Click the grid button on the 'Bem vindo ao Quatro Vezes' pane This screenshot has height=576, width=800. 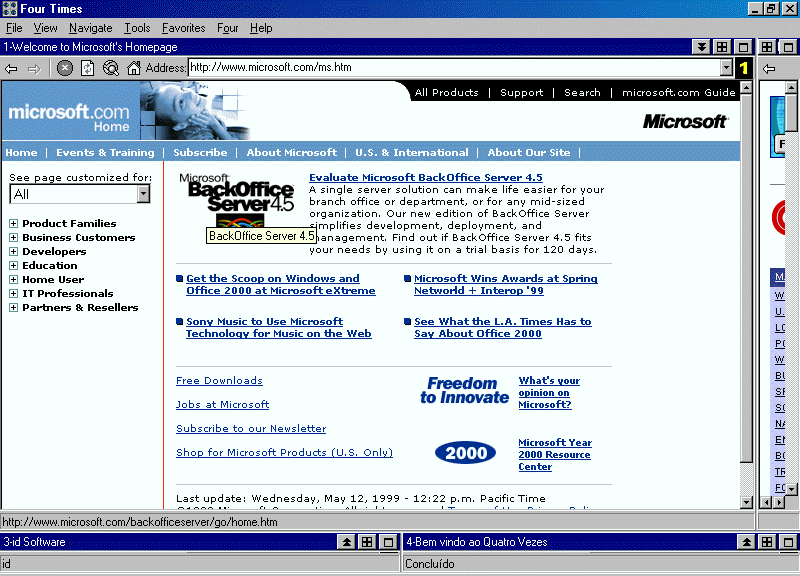767,542
